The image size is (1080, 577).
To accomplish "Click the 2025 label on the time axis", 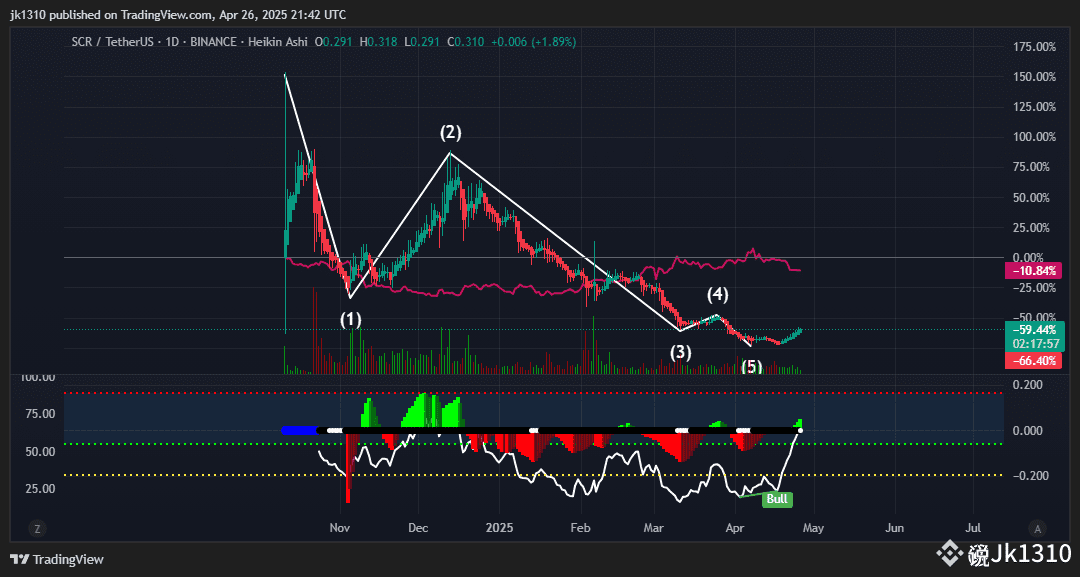I will (x=499, y=527).
